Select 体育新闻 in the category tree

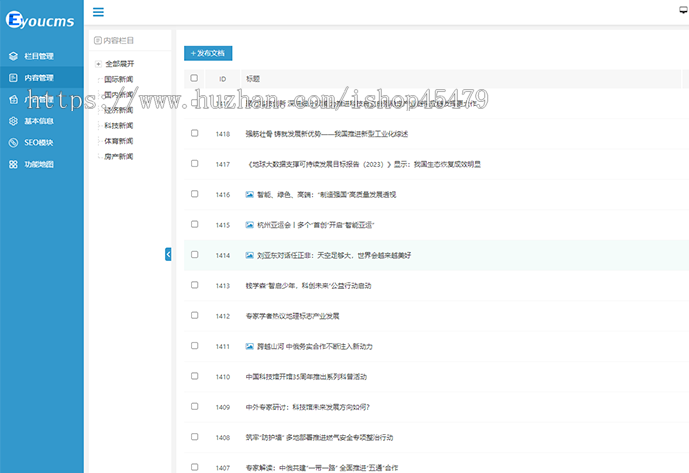(x=119, y=141)
